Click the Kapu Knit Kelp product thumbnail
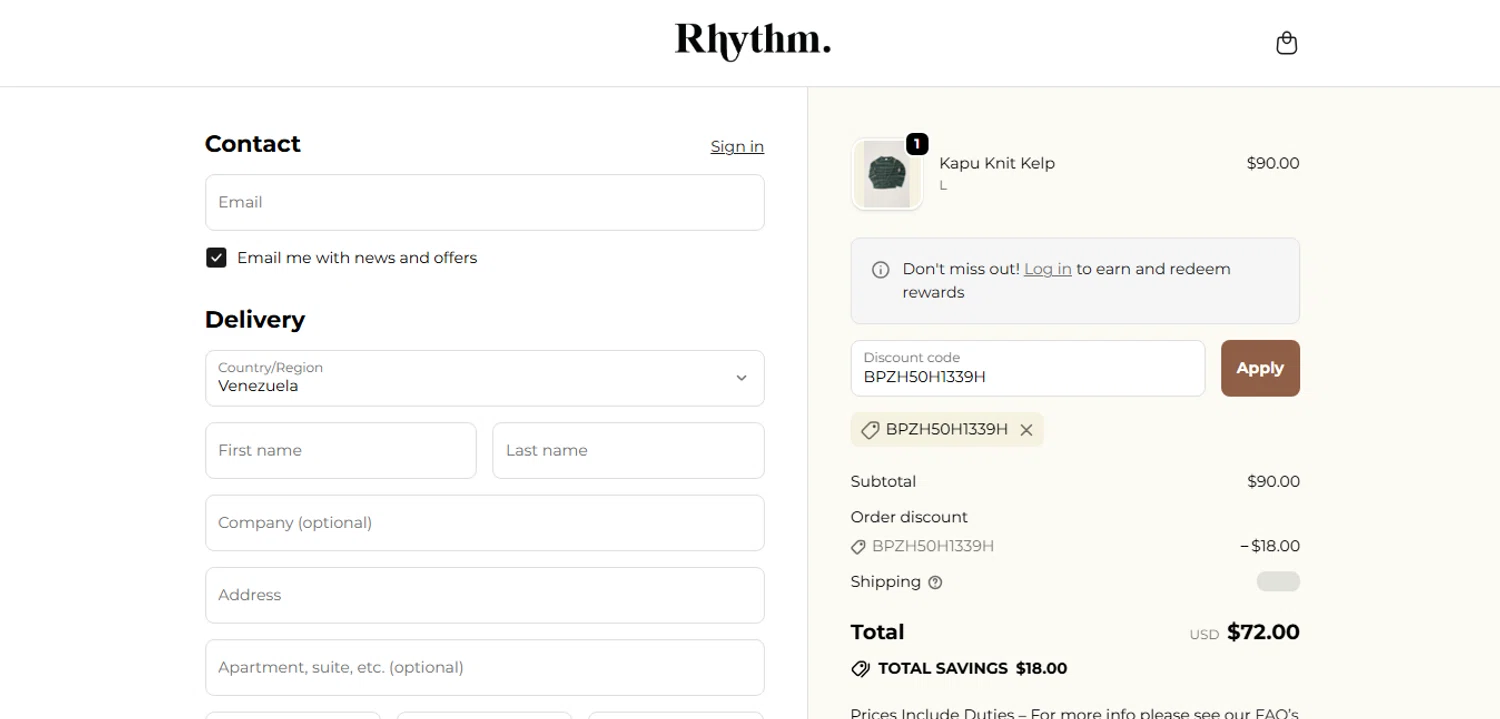Screen dimensions: 1500x719 coord(887,174)
